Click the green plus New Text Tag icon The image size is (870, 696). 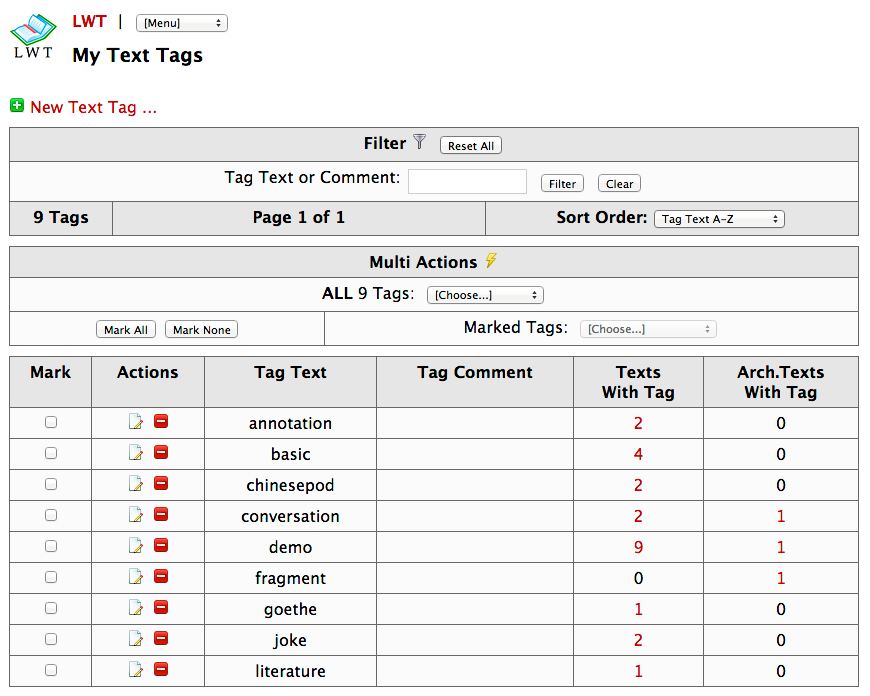coord(17,106)
